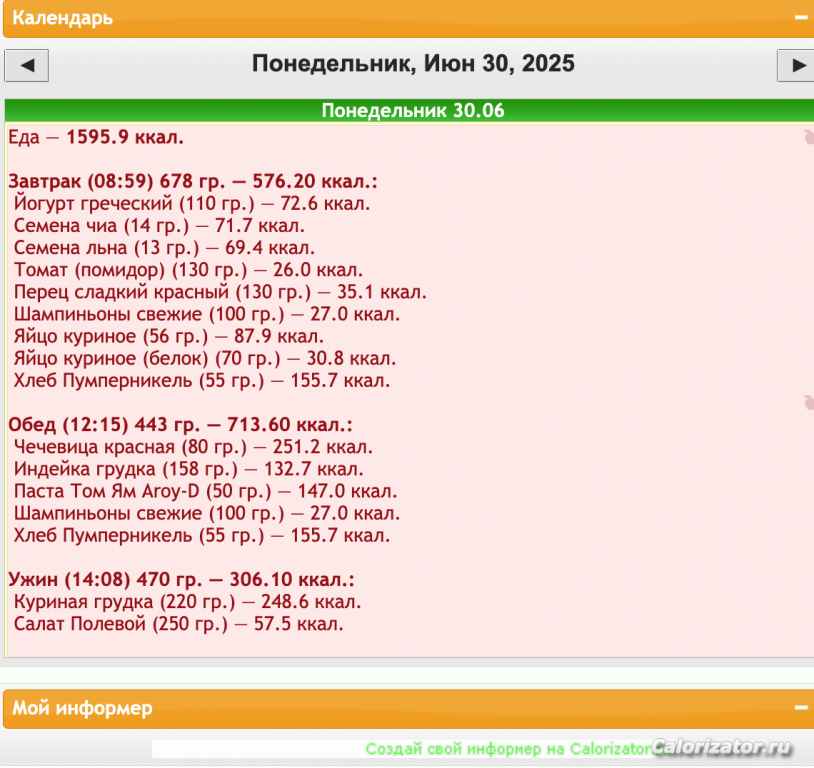Go to the next day arrow

click(x=796, y=65)
